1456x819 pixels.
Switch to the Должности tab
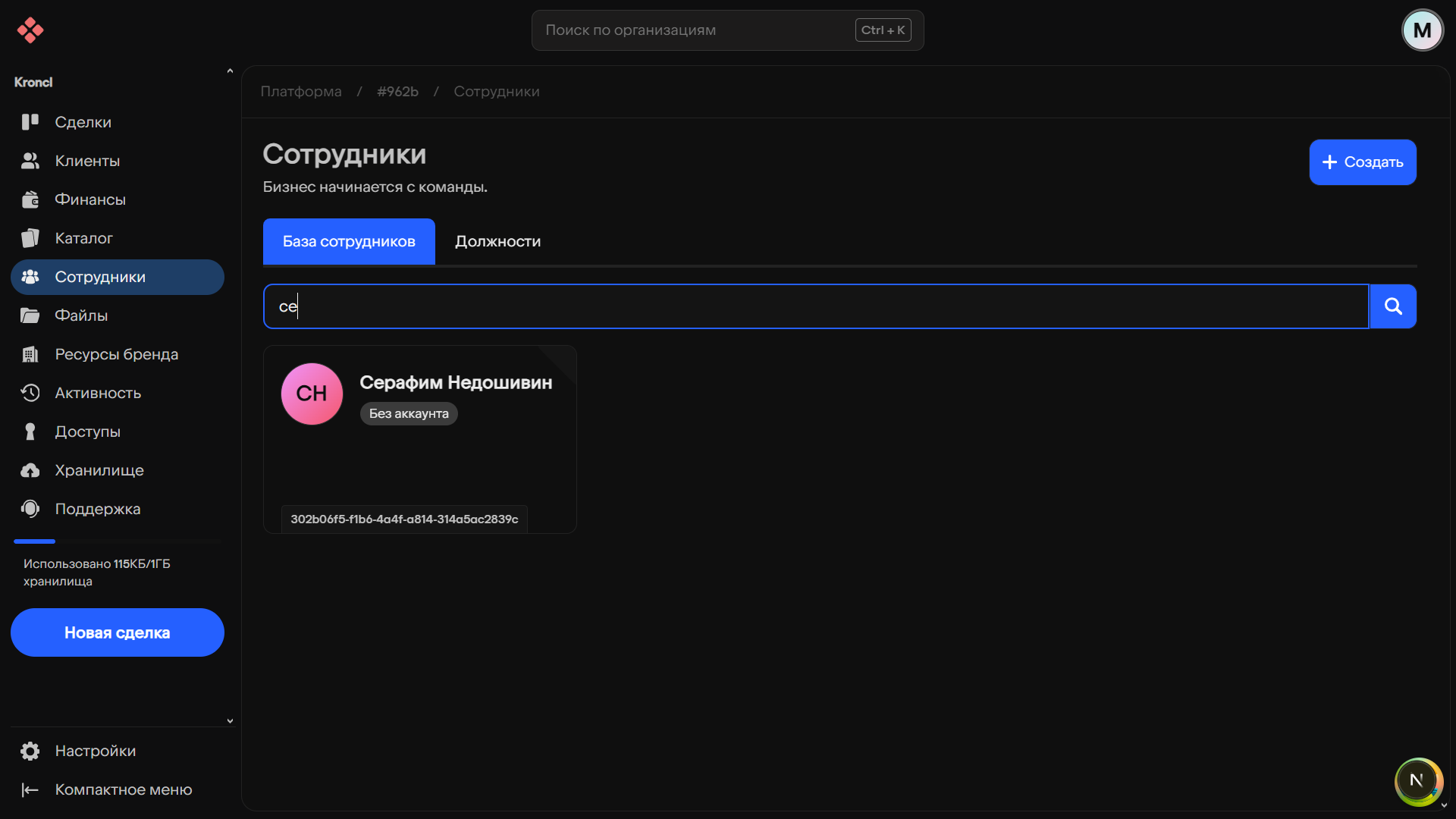click(x=497, y=241)
